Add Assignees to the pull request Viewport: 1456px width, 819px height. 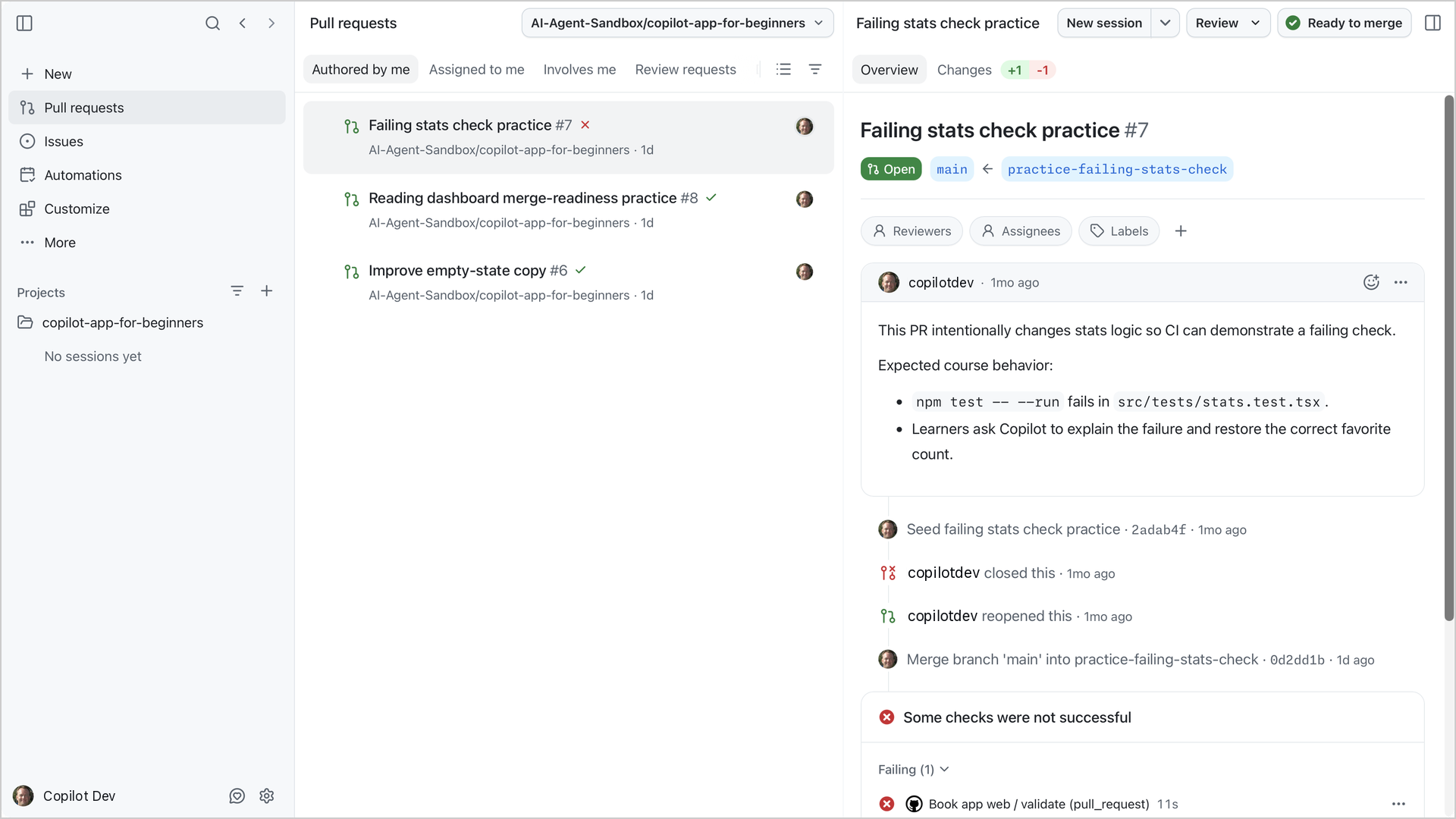click(x=1021, y=231)
